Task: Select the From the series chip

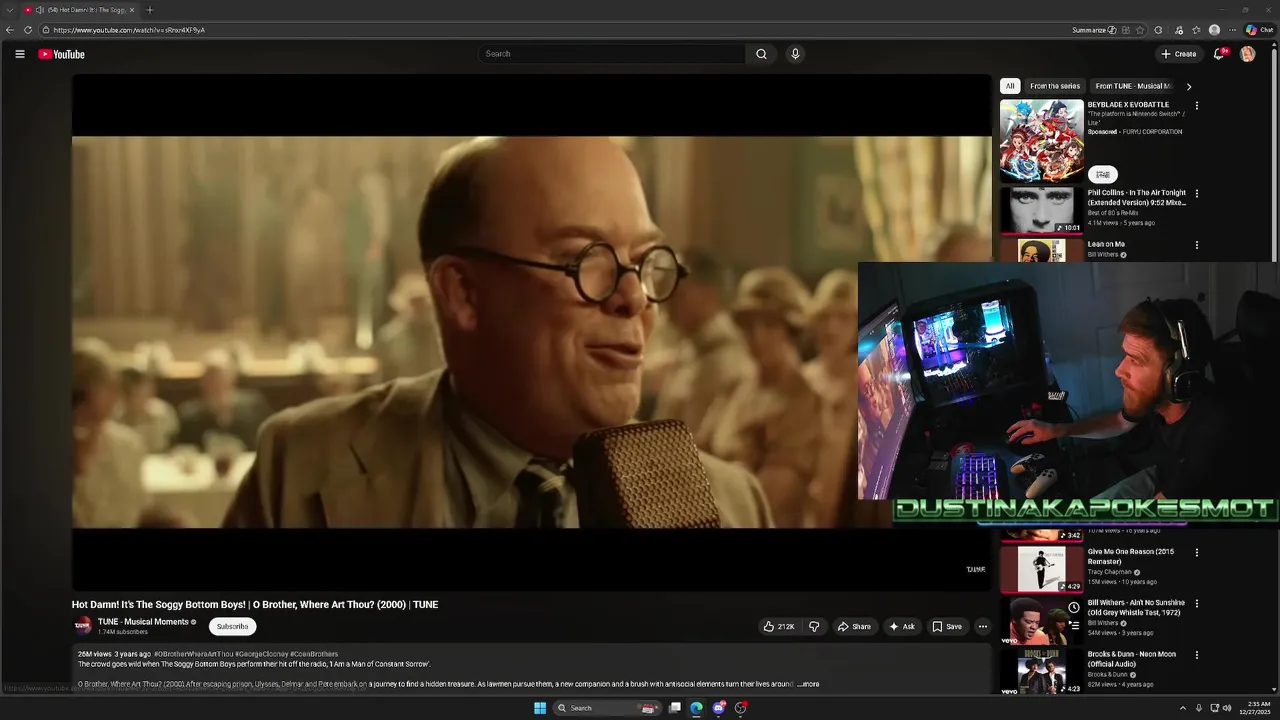Action: (1055, 86)
